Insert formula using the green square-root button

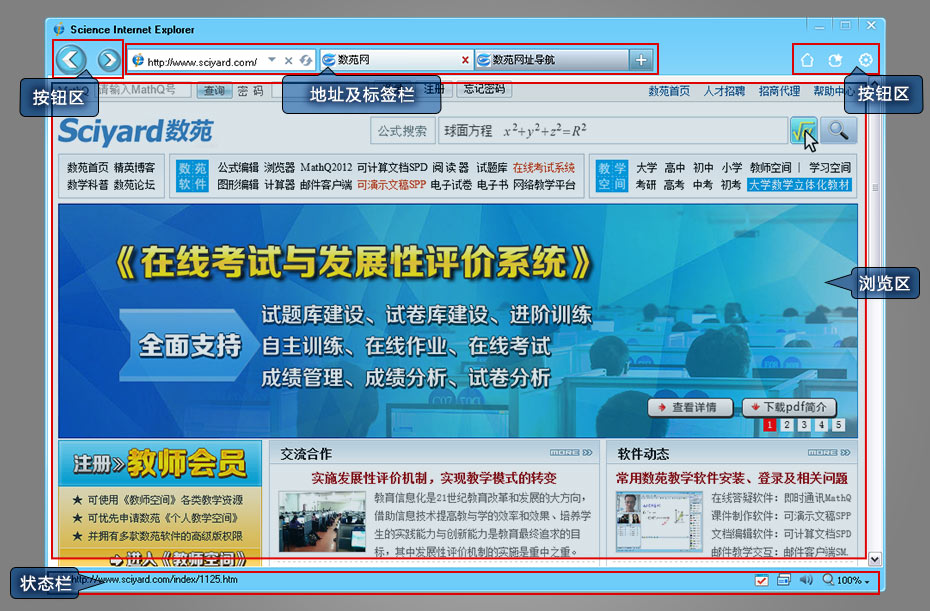pyautogui.click(x=804, y=131)
